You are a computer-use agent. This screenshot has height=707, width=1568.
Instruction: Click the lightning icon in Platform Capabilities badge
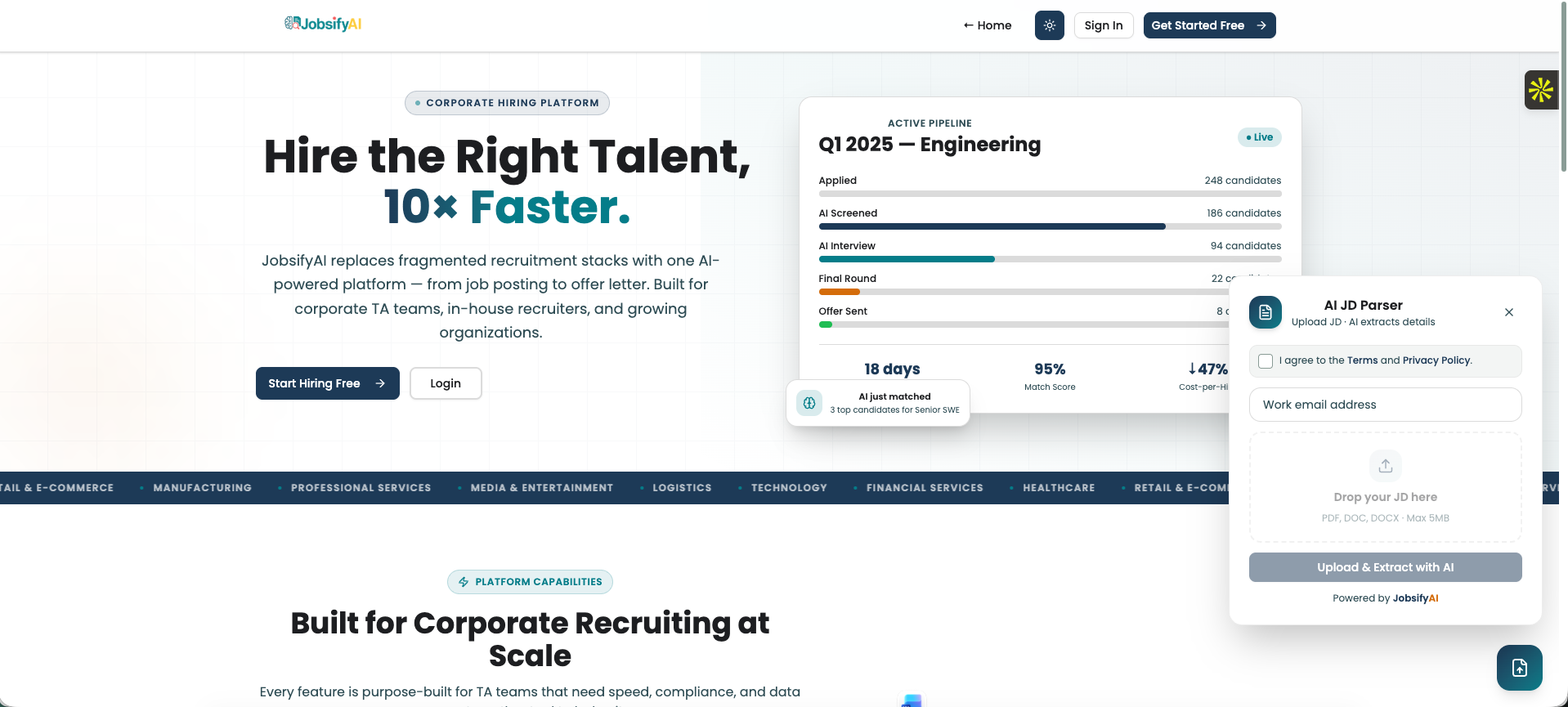464,582
